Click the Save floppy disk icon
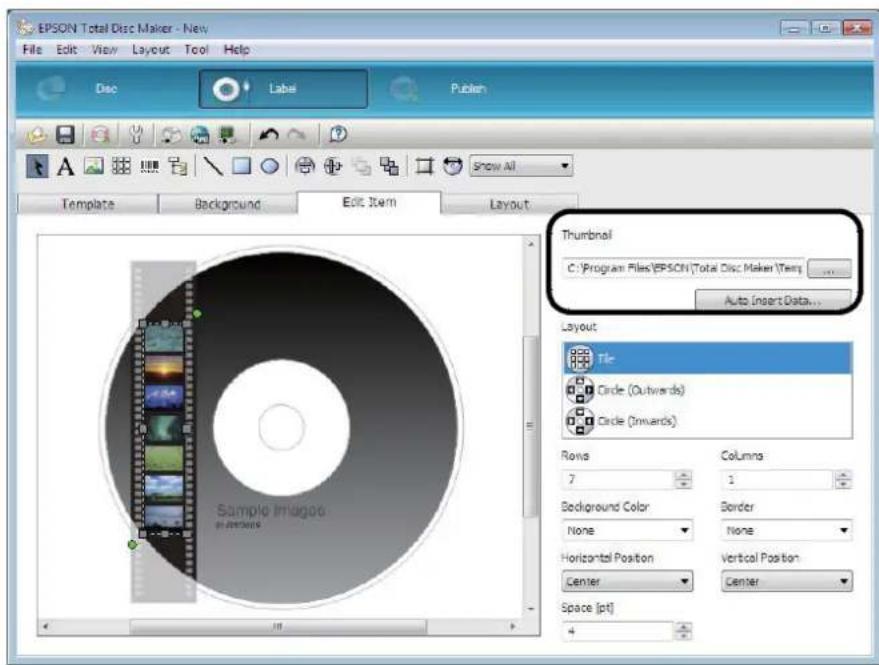Image resolution: width=879 pixels, height=665 pixels. 65,135
